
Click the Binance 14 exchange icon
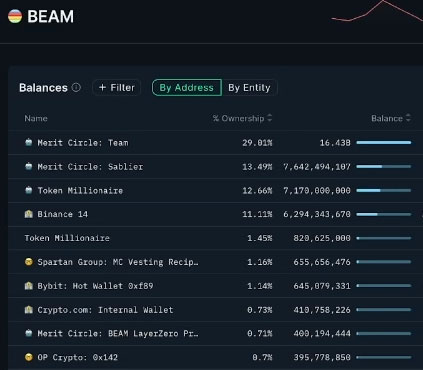click(x=29, y=214)
